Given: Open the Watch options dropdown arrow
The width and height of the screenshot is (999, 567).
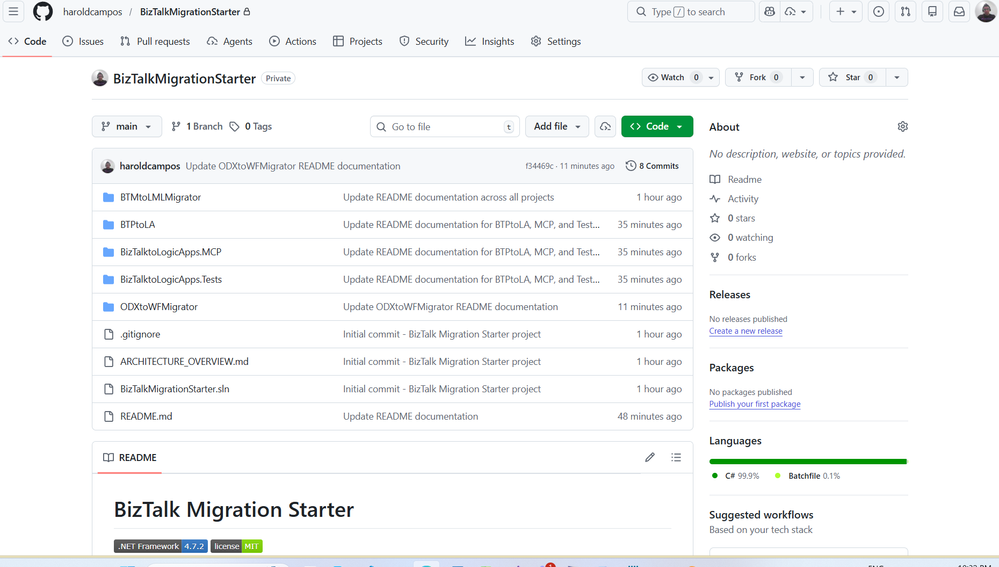Looking at the screenshot, I should (x=712, y=77).
